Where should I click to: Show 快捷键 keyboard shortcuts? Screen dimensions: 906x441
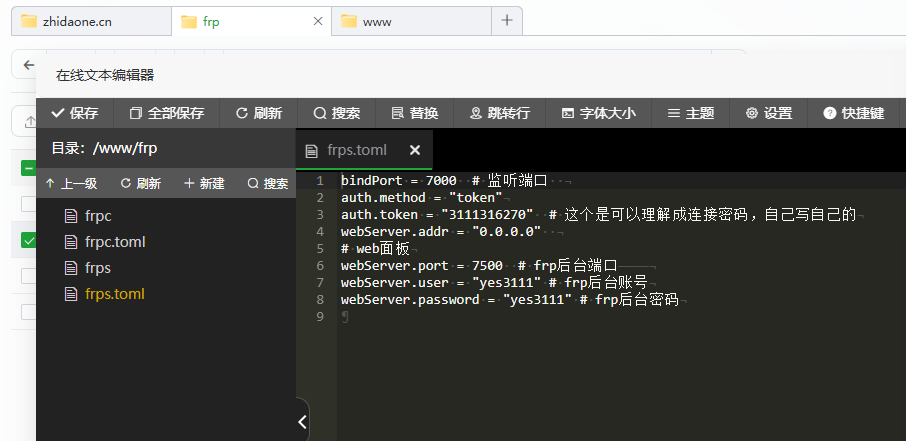click(x=853, y=113)
